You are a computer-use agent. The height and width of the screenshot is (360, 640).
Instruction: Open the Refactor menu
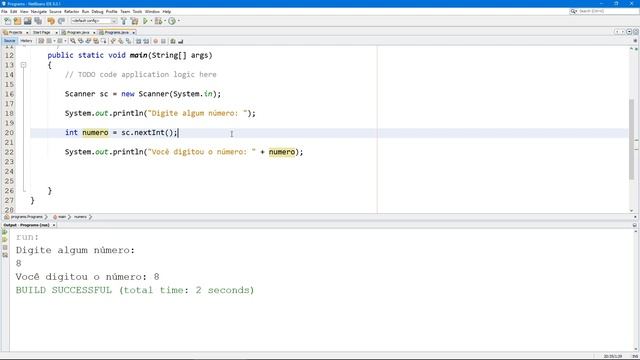(71, 11)
